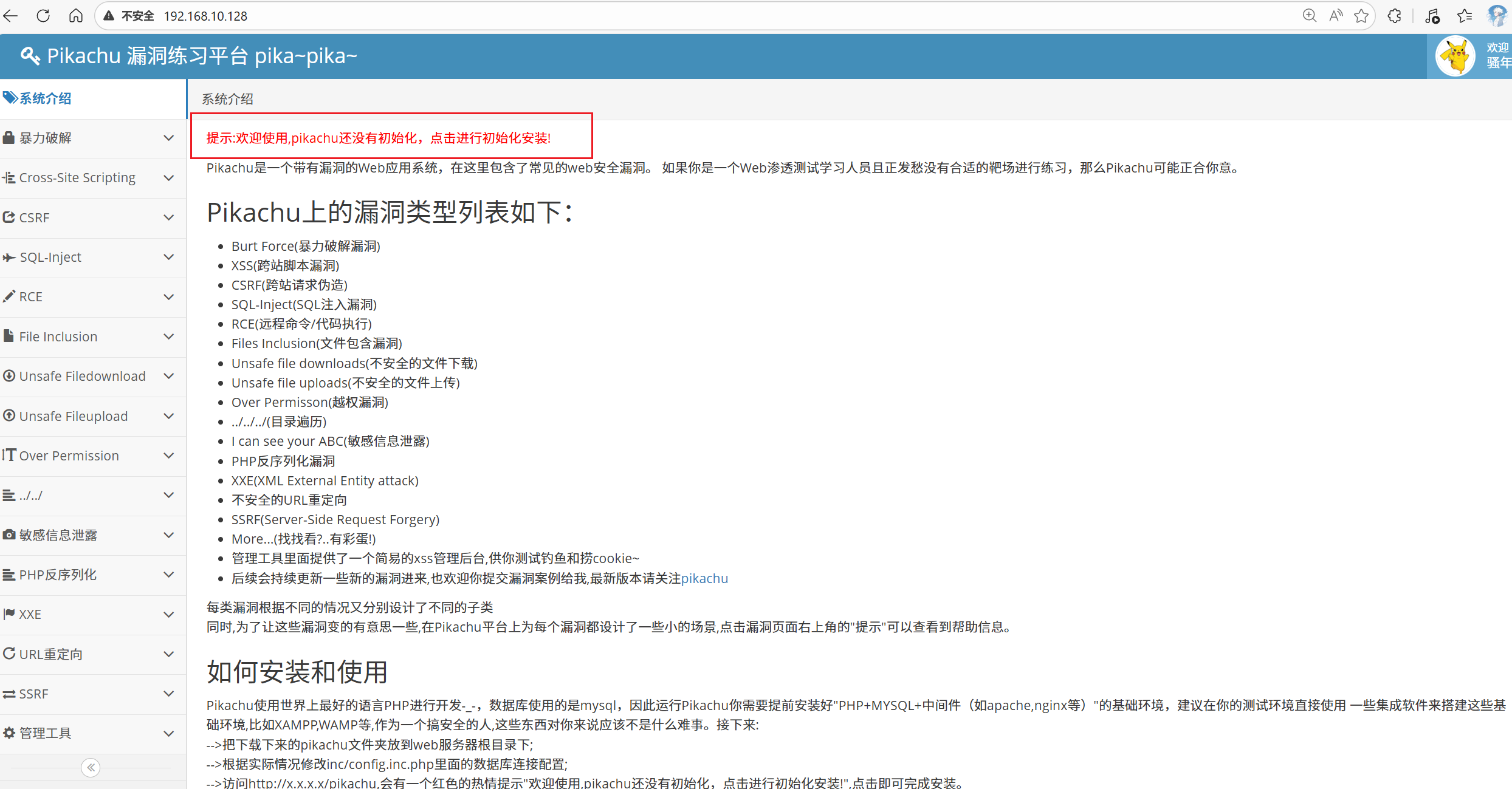Screen dimensions: 1512x789
Task: Click the pikachu hyperlink in the list
Action: (x=704, y=578)
